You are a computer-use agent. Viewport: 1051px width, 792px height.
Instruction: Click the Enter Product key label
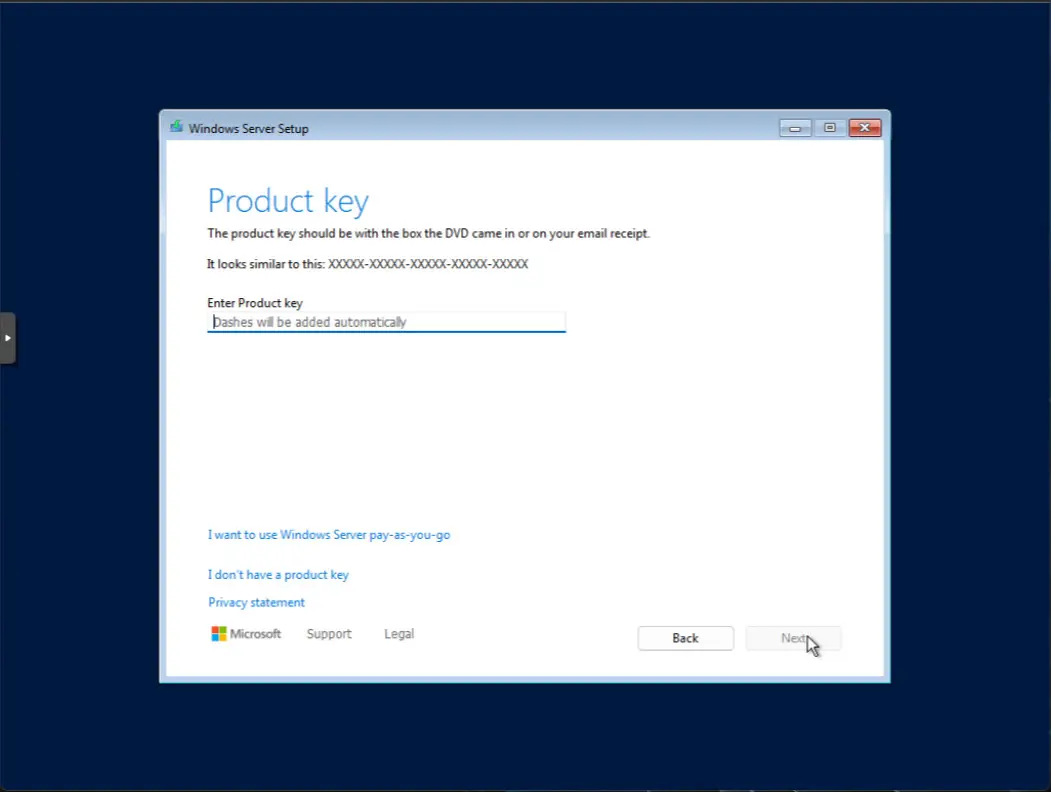point(255,303)
